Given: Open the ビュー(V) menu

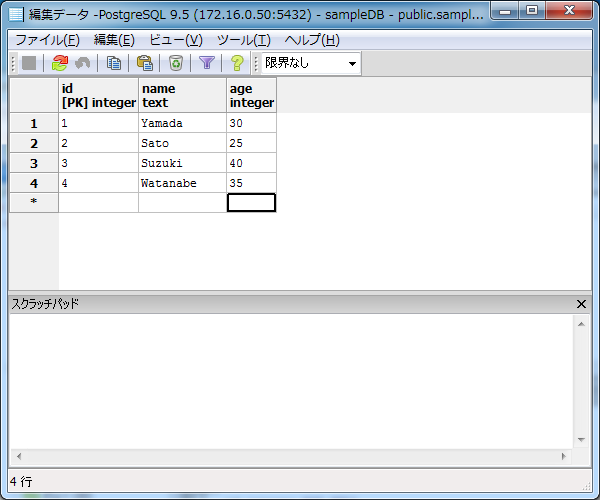Looking at the screenshot, I should (x=175, y=40).
